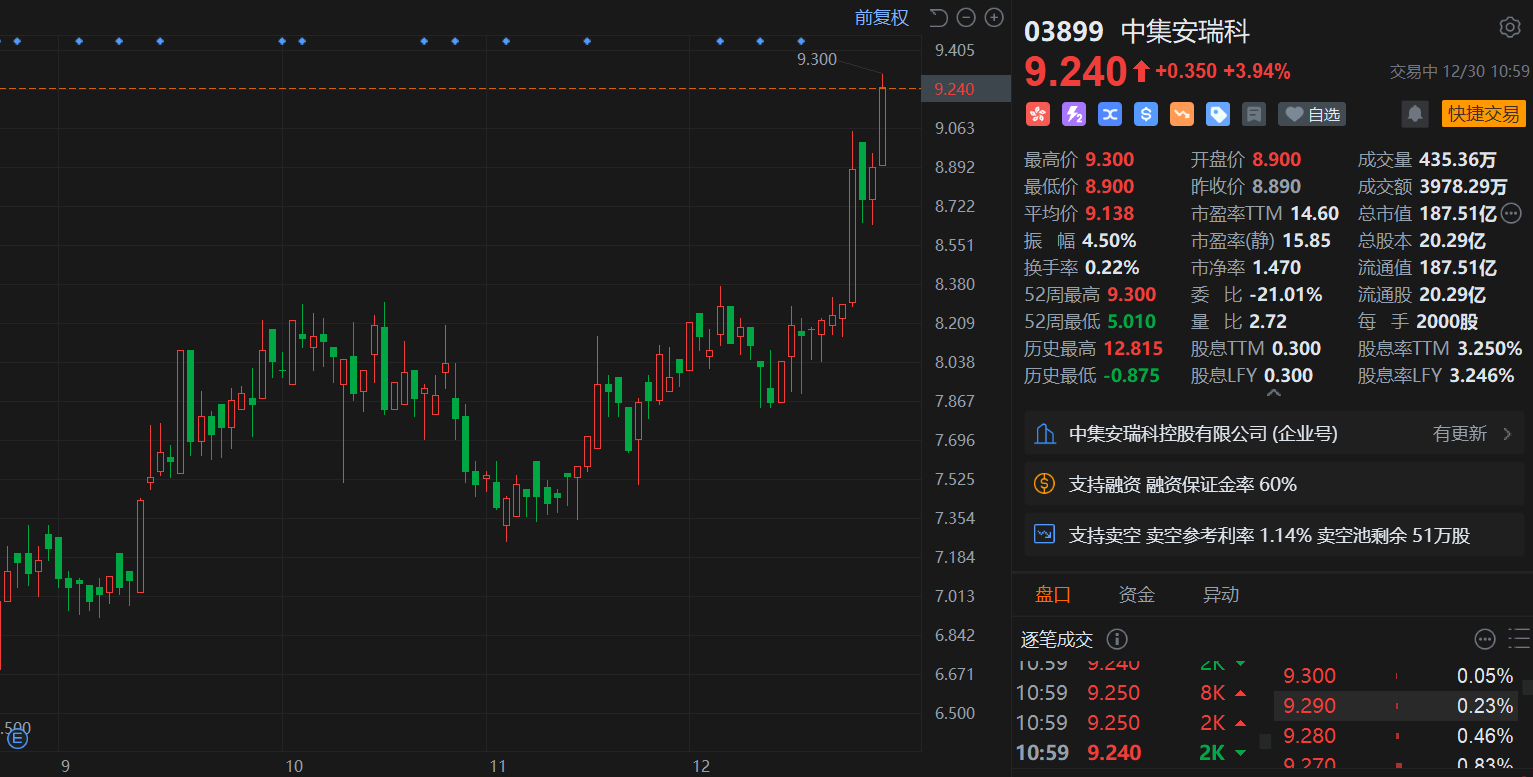
Task: Click the 交易中 12/30 10:59 status text
Action: click(x=1460, y=71)
